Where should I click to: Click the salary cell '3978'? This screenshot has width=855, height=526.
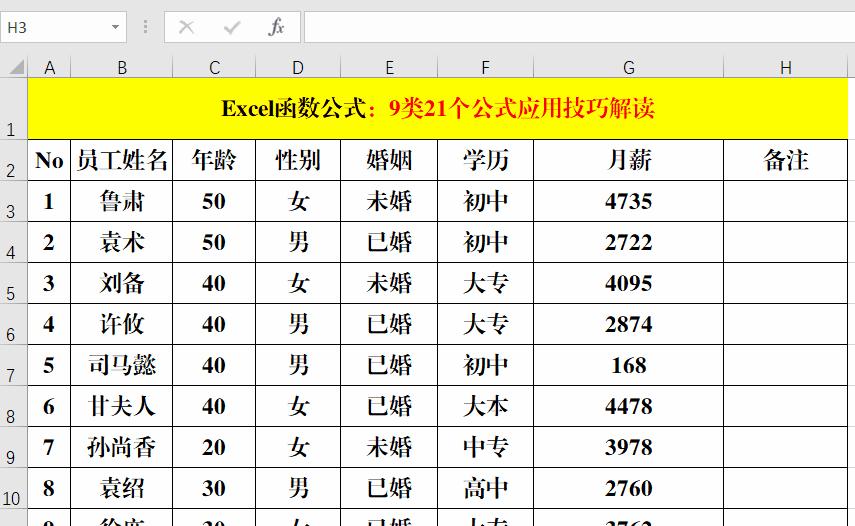[629, 447]
